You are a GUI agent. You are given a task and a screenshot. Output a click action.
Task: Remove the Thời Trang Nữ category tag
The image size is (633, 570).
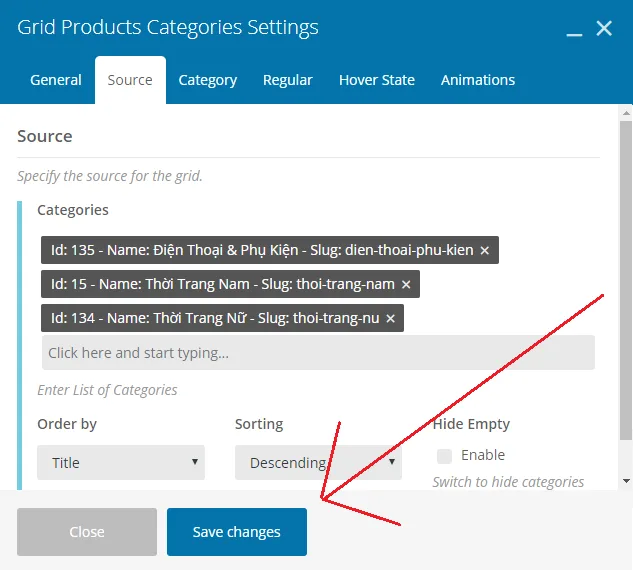[x=390, y=319]
